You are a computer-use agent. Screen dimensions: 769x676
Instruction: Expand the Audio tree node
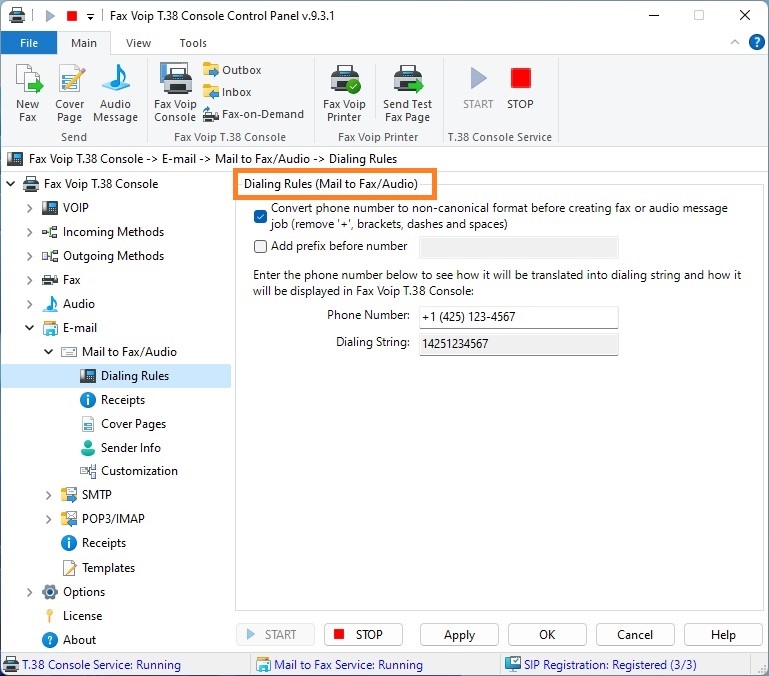coord(29,304)
